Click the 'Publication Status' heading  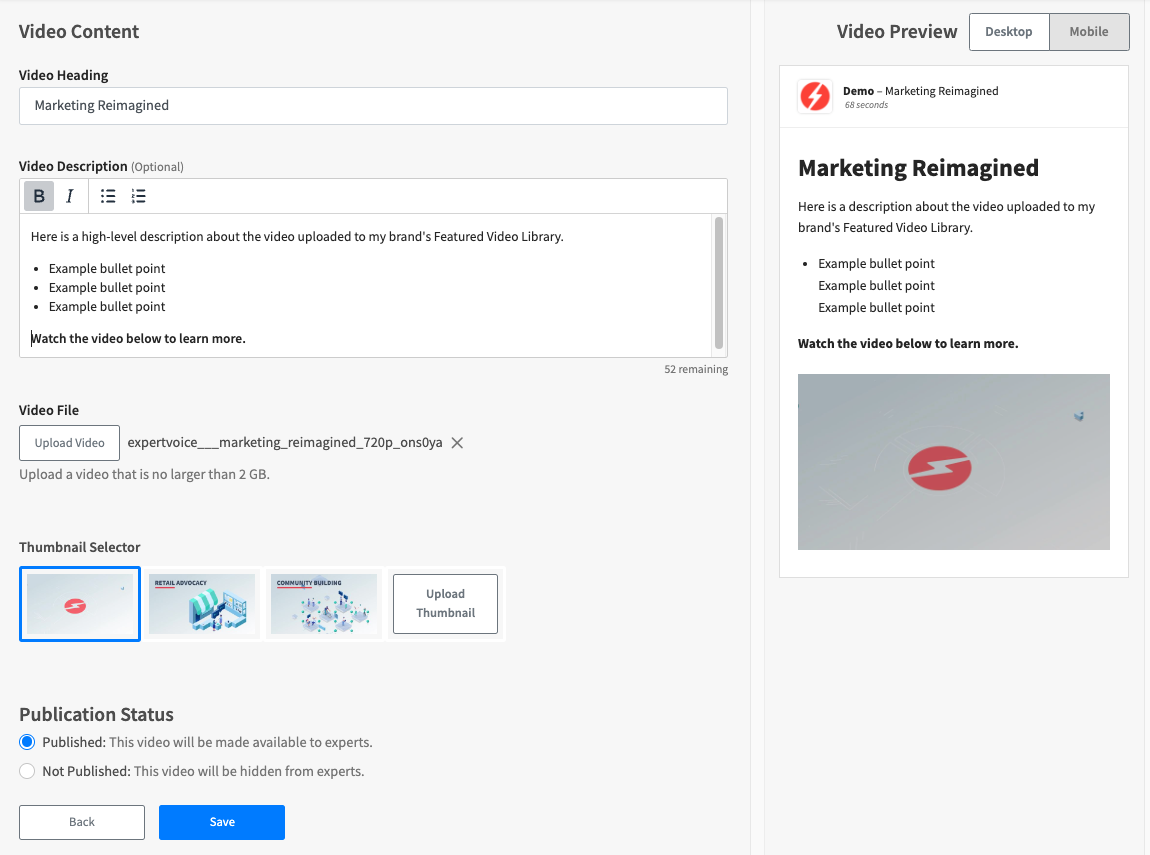coord(96,714)
